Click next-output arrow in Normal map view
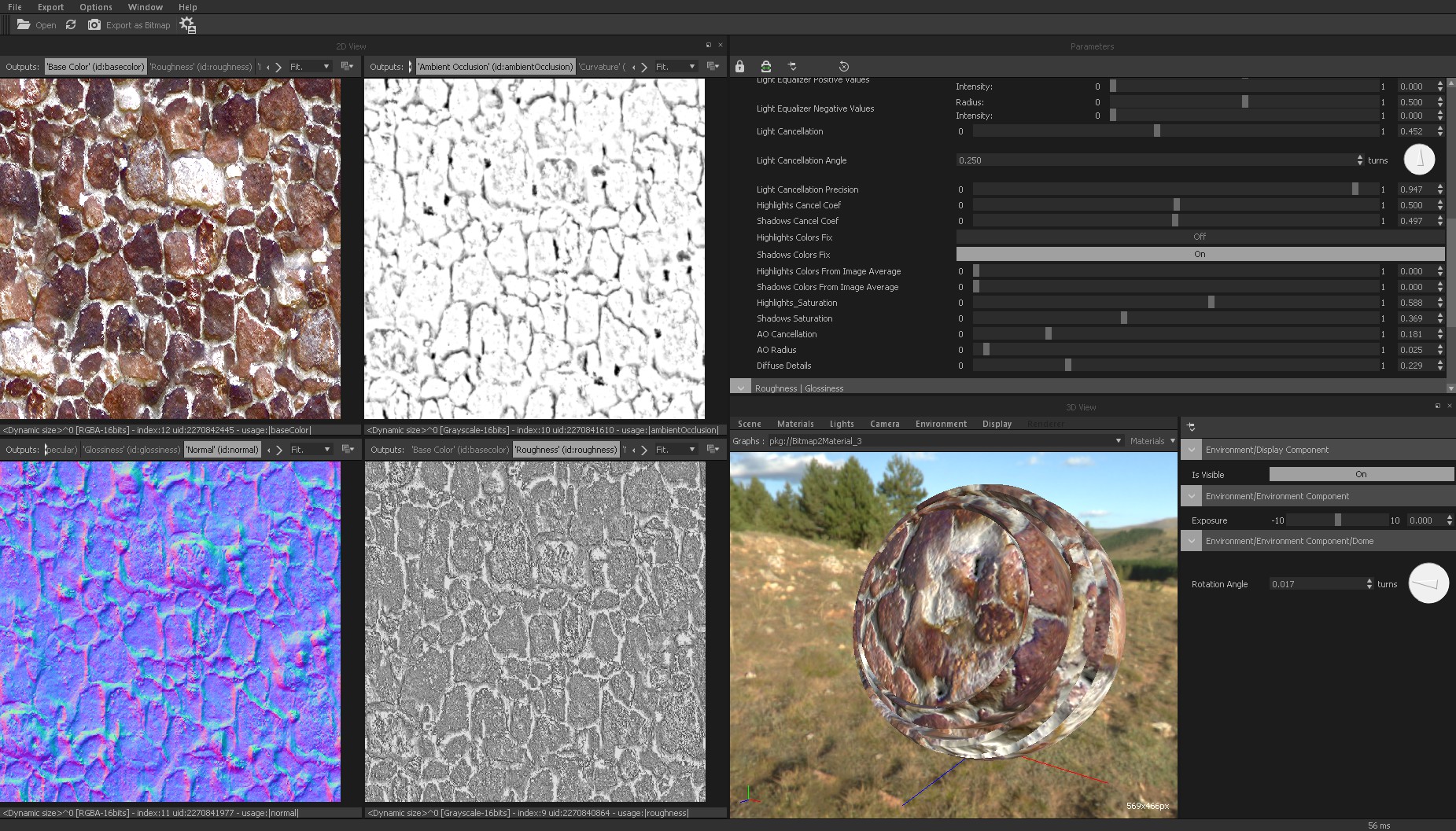Image resolution: width=1456 pixels, height=831 pixels. pyautogui.click(x=279, y=450)
